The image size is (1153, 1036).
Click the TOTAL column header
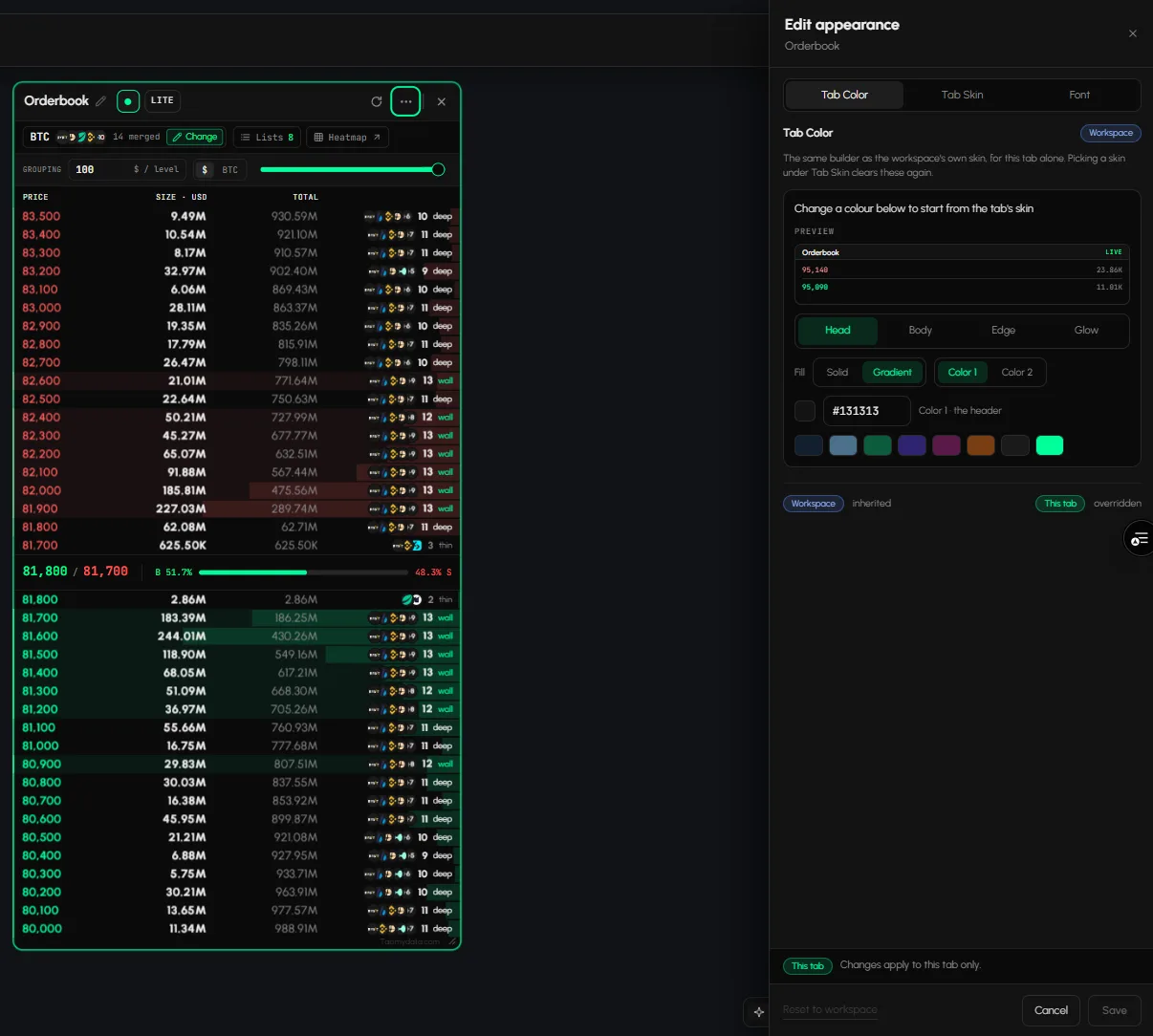coord(305,197)
